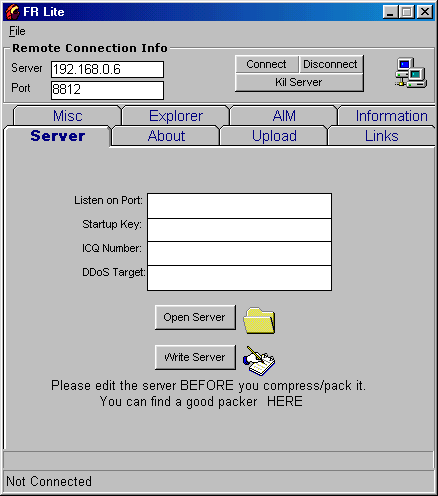The width and height of the screenshot is (438, 496).
Task: Click the Connect button
Action: (266, 64)
